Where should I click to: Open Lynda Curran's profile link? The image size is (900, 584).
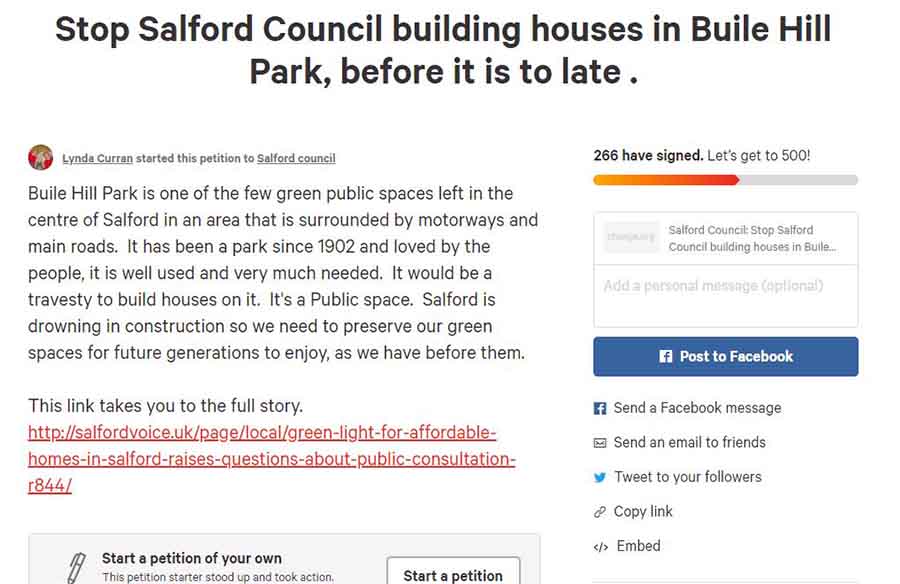point(97,158)
